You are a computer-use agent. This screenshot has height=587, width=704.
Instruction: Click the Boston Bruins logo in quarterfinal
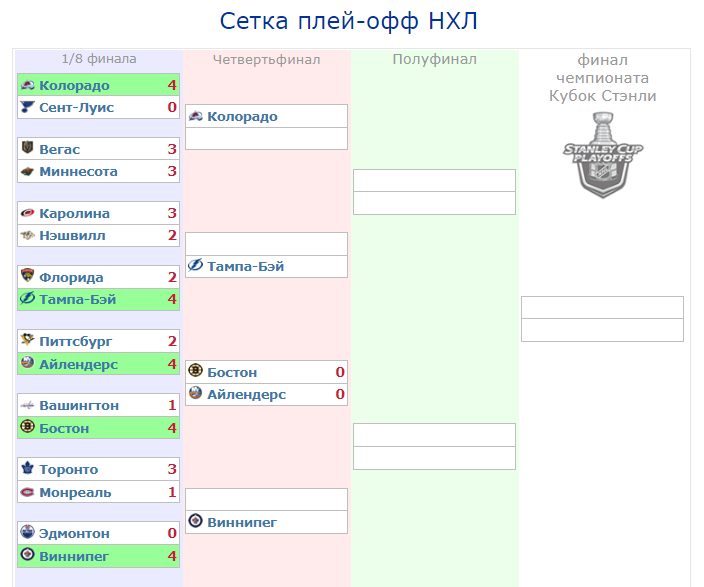[x=195, y=371]
